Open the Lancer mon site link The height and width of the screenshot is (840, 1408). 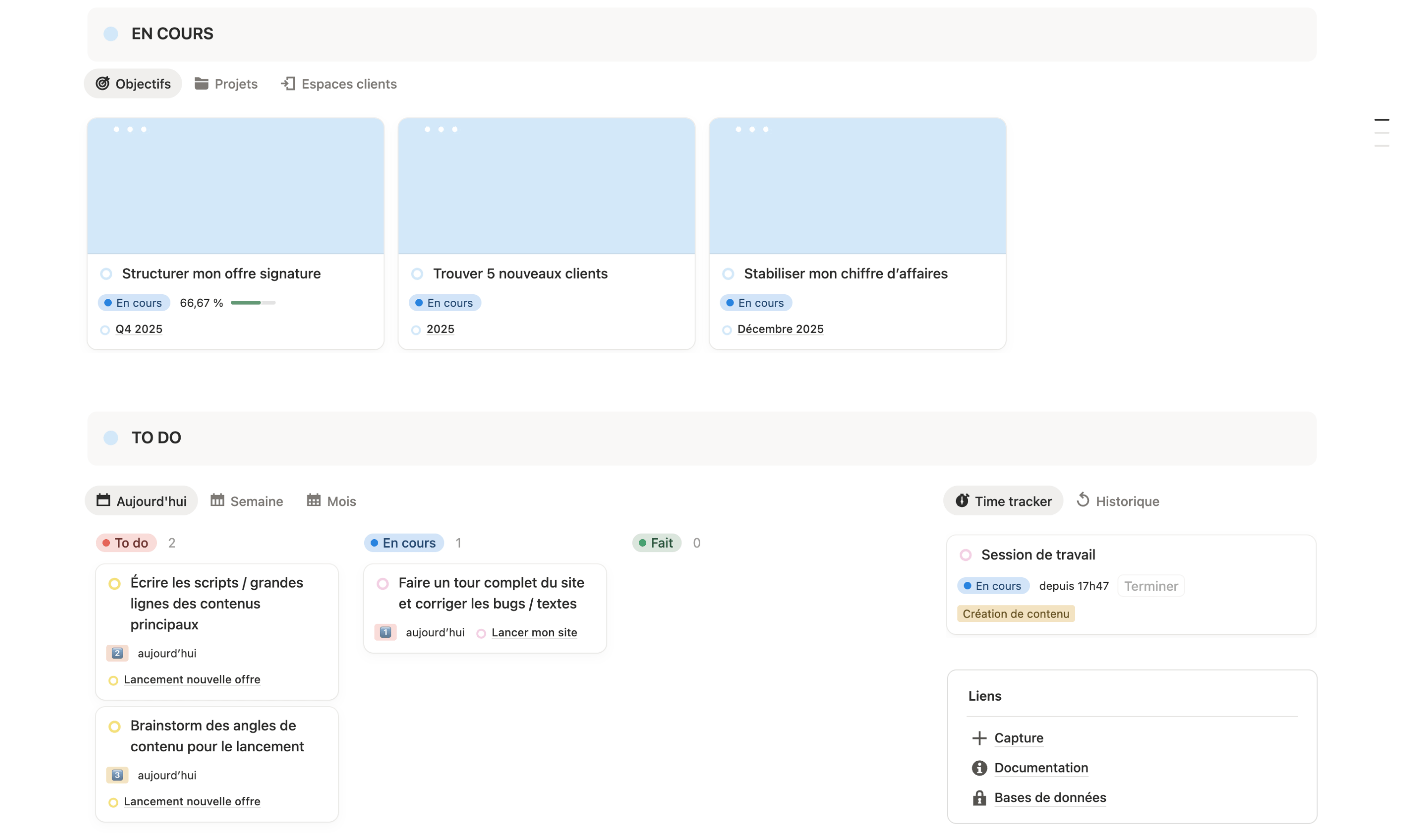coord(534,632)
